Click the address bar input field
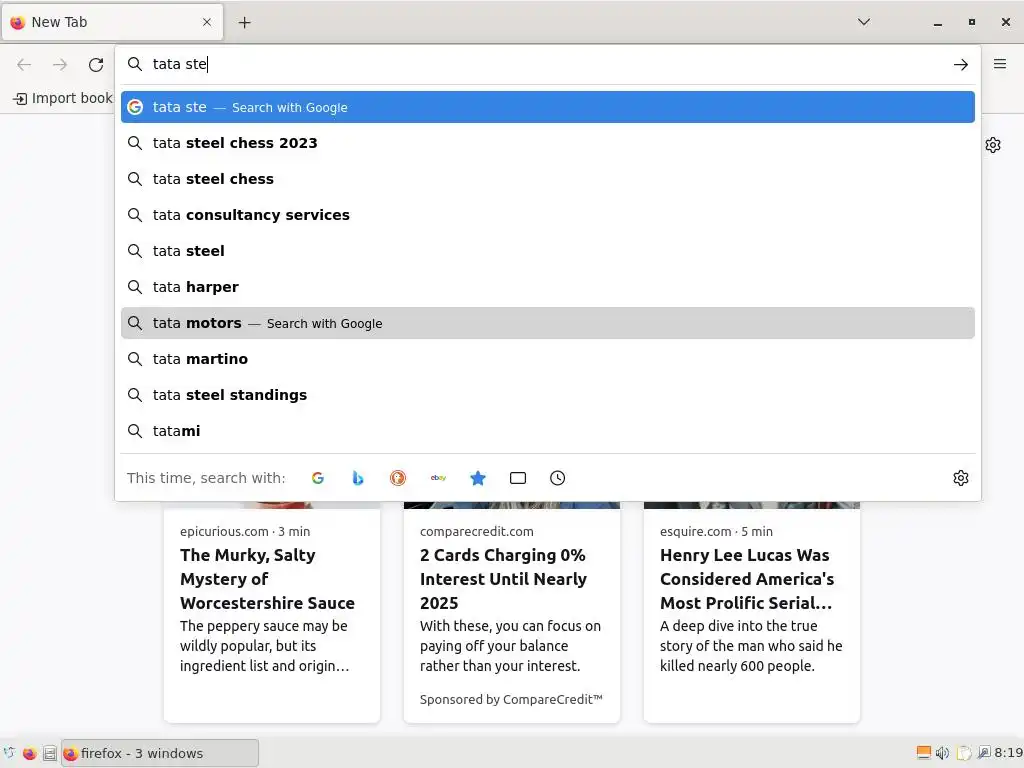The width and height of the screenshot is (1024, 768). (x=547, y=64)
